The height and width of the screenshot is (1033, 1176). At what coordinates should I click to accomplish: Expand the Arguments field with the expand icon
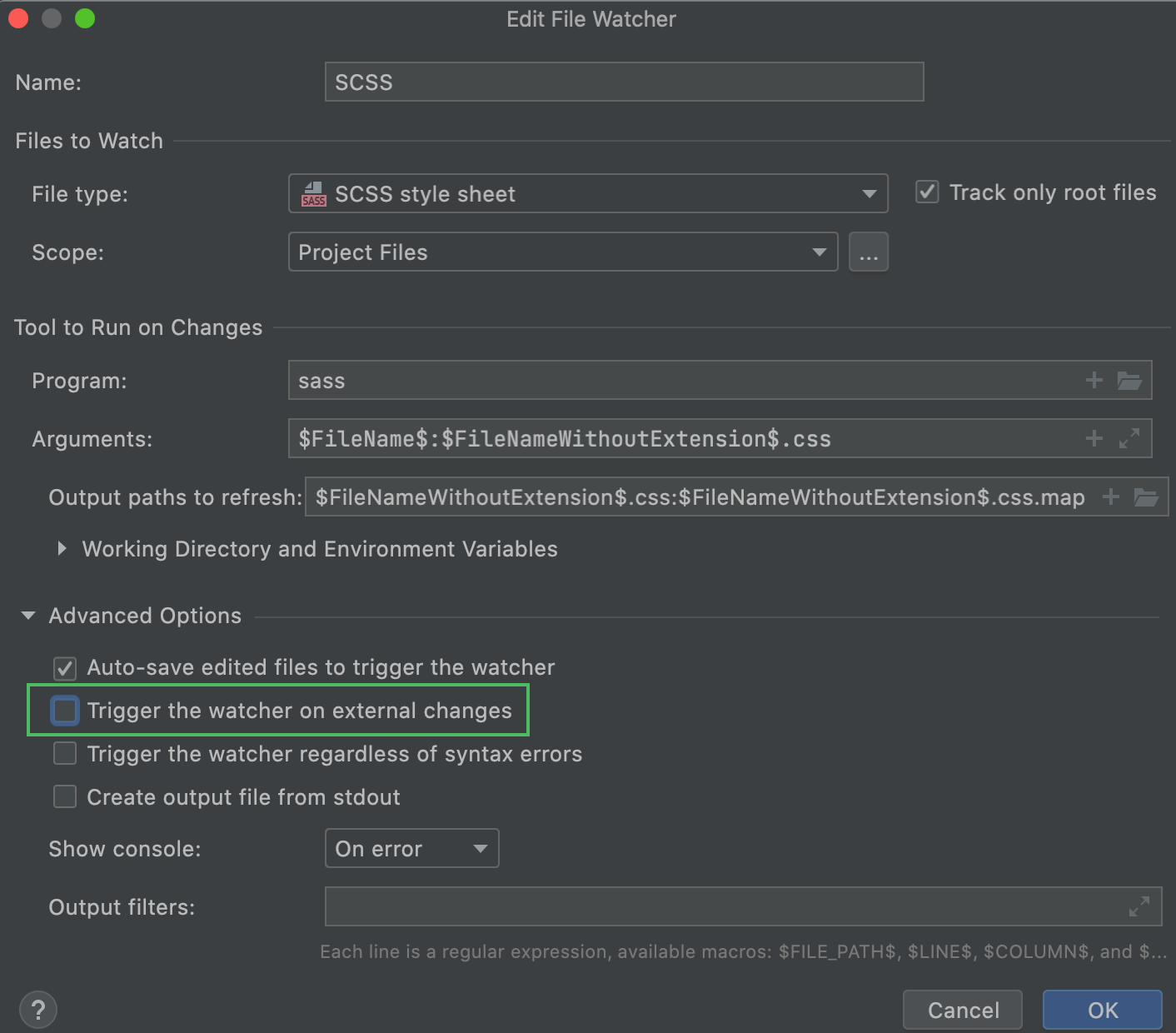[x=1129, y=438]
